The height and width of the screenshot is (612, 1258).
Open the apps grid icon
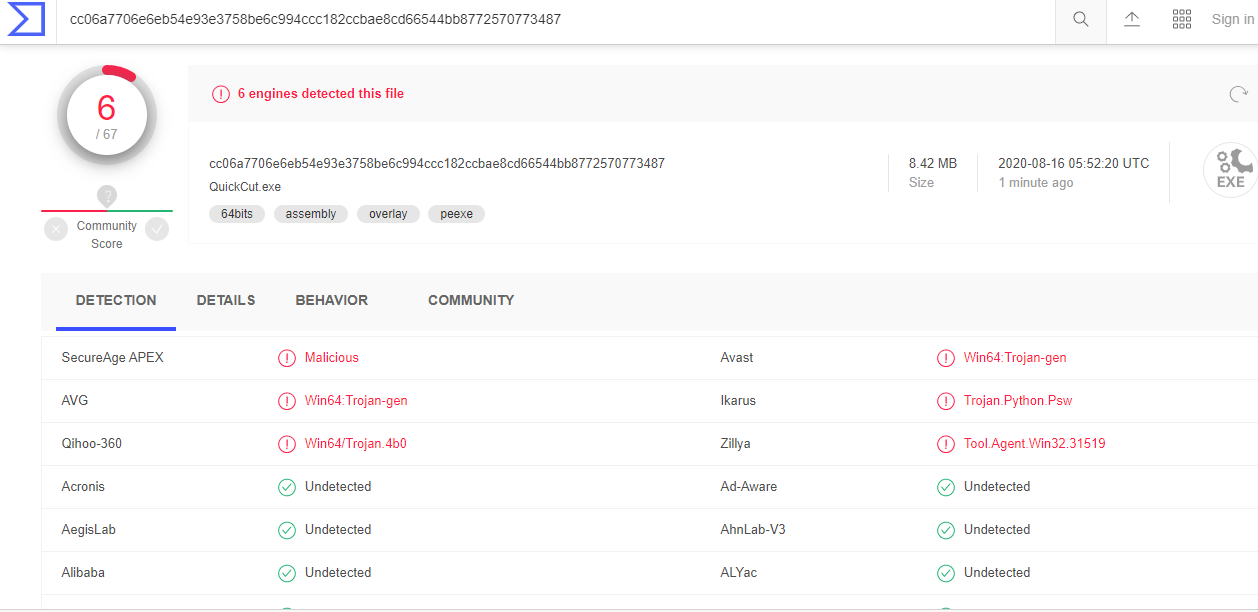pyautogui.click(x=1181, y=20)
